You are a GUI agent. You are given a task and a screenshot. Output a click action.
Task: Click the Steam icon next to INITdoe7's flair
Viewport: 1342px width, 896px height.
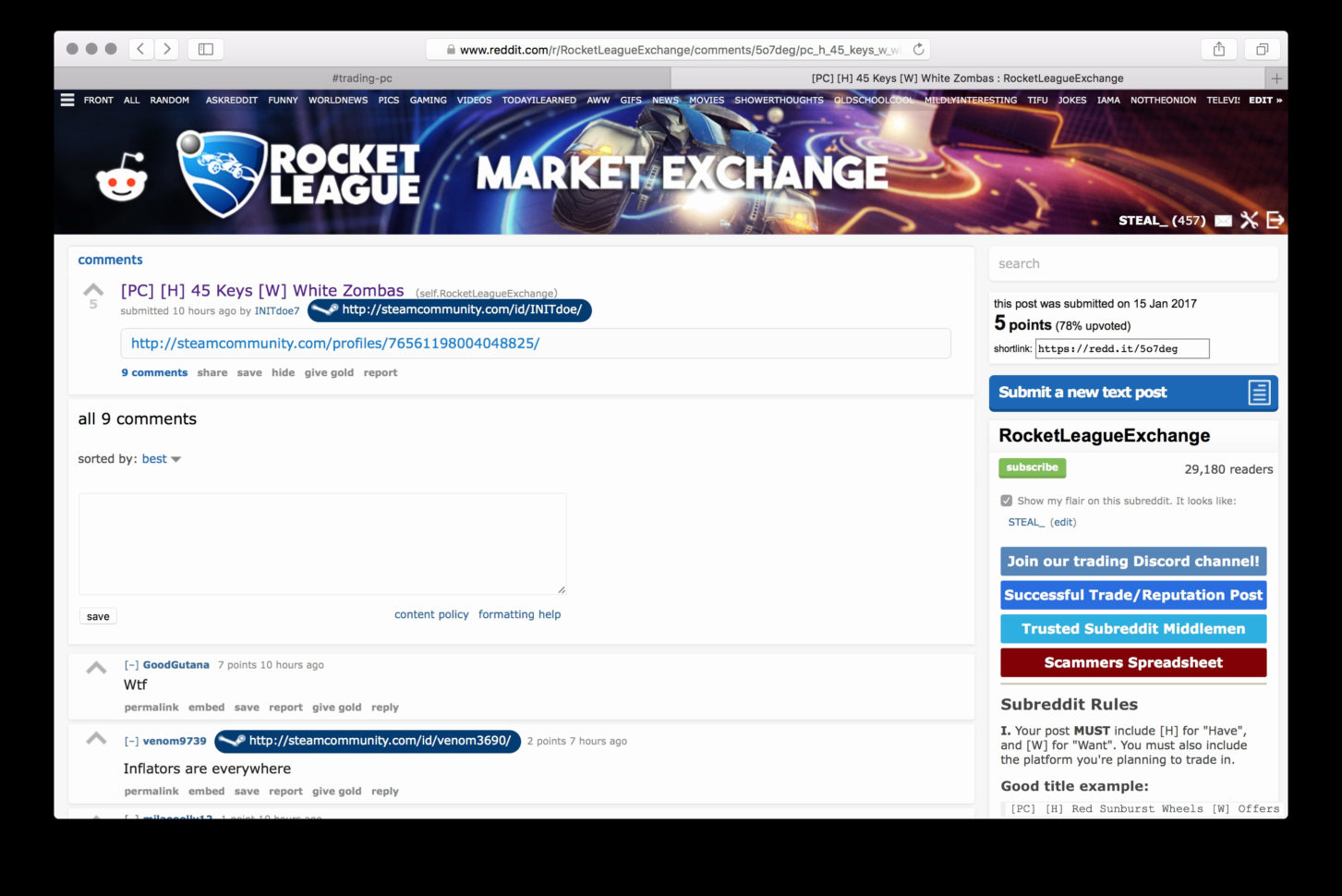pos(325,310)
